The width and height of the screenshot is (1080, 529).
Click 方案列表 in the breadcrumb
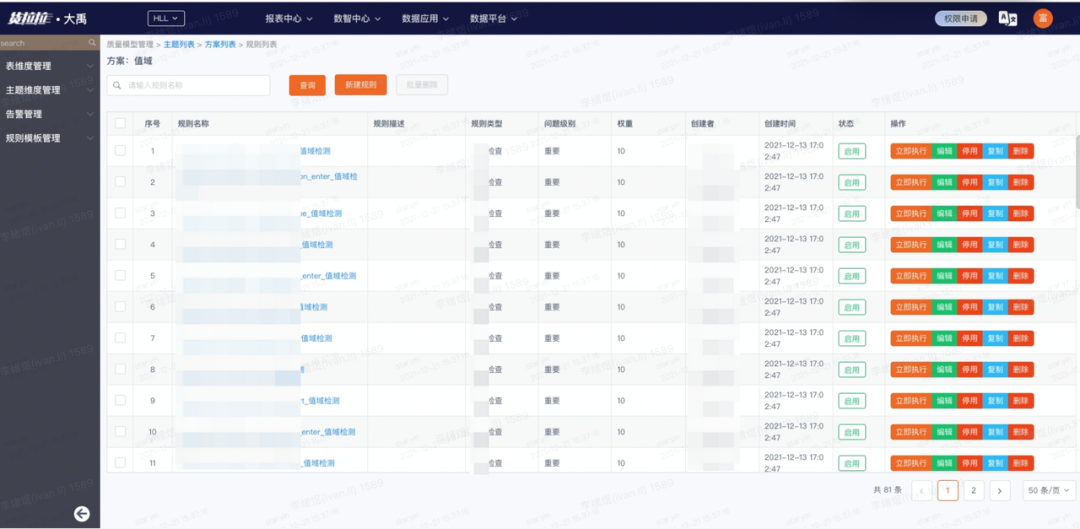tap(220, 44)
